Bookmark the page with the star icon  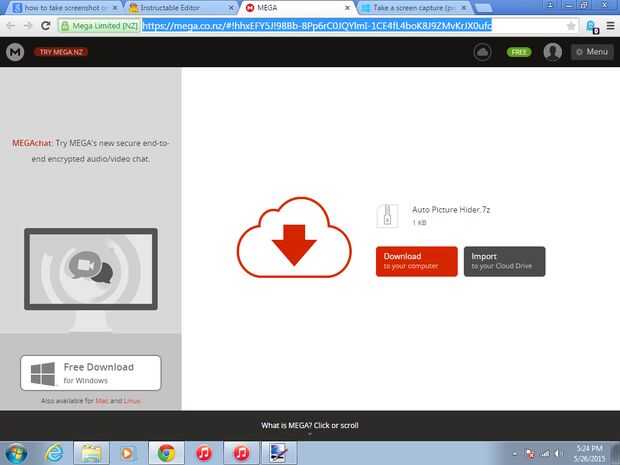point(571,26)
